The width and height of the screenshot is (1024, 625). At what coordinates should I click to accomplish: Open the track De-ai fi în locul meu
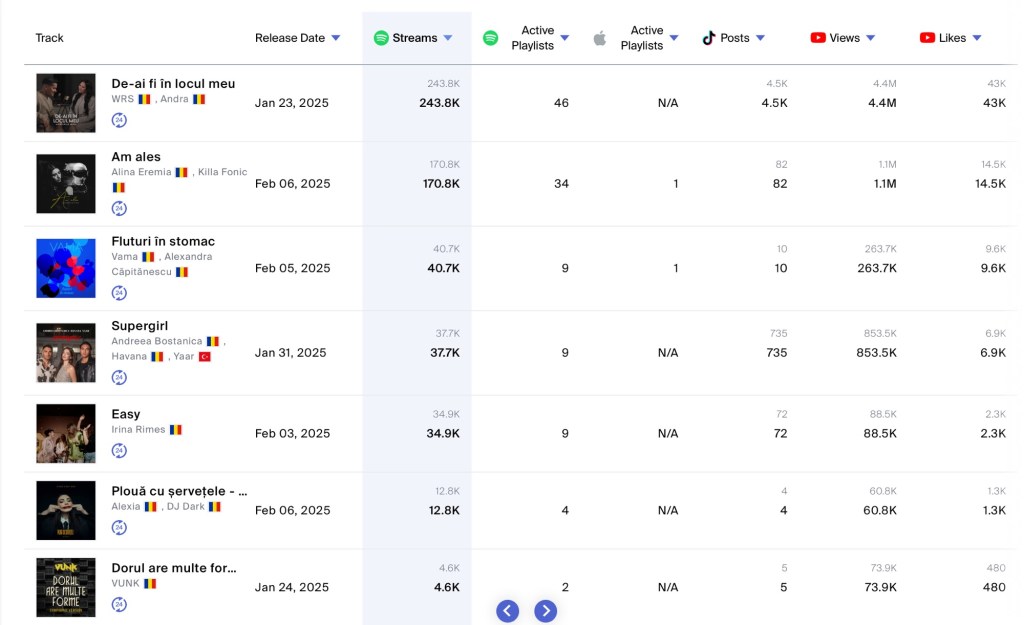(173, 83)
